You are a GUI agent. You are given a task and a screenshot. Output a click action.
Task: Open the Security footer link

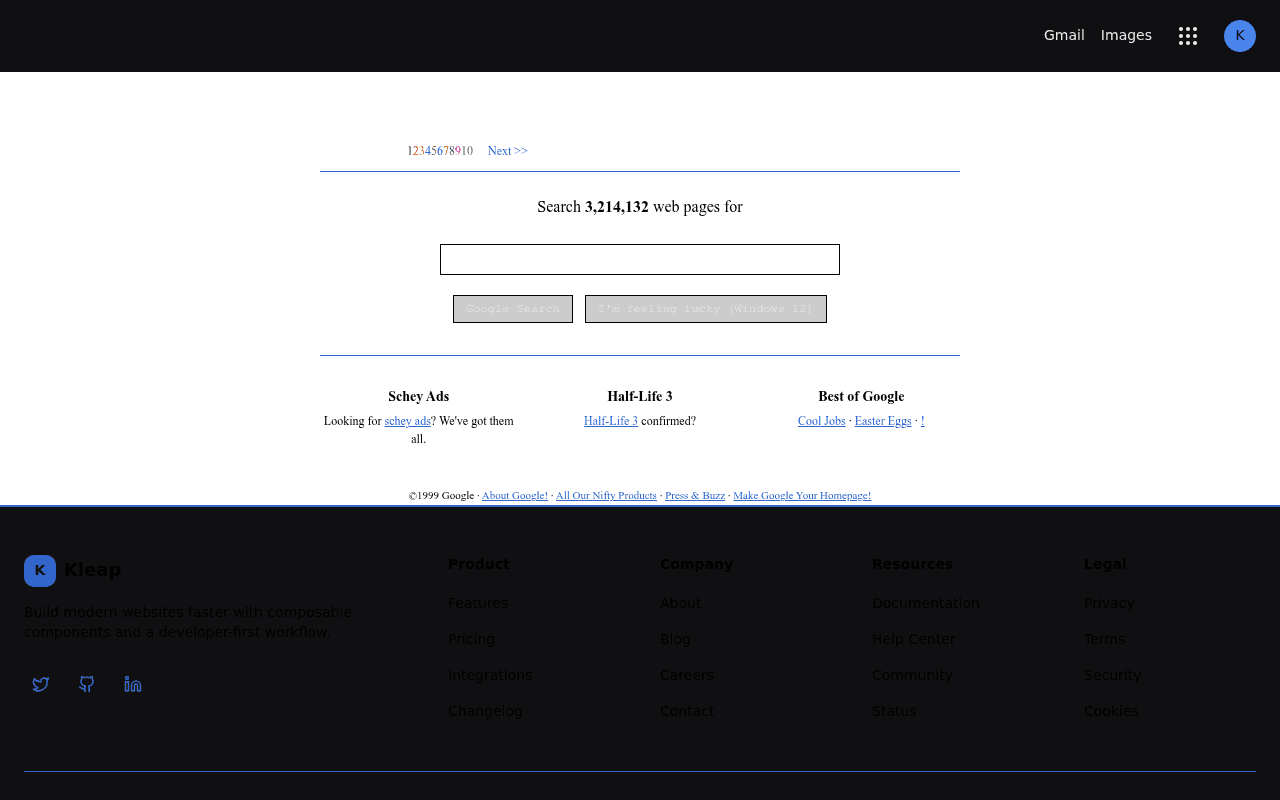click(1112, 675)
